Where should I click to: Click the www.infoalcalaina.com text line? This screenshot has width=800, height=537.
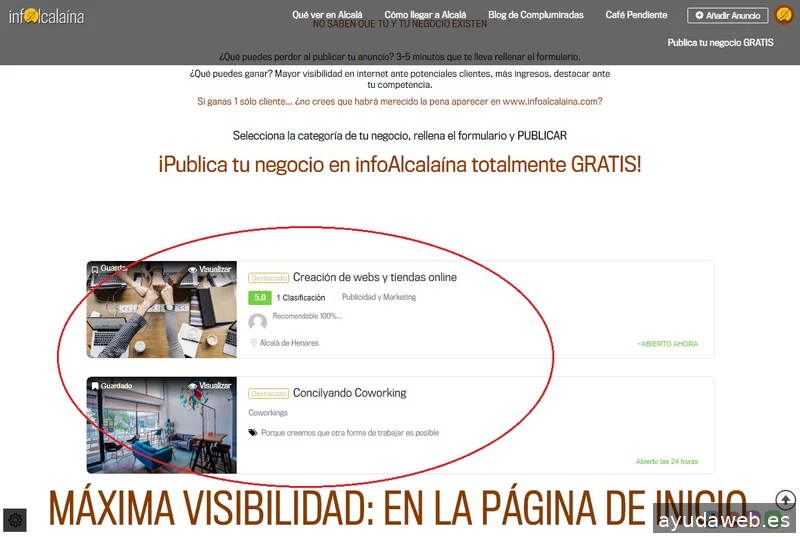[399, 101]
